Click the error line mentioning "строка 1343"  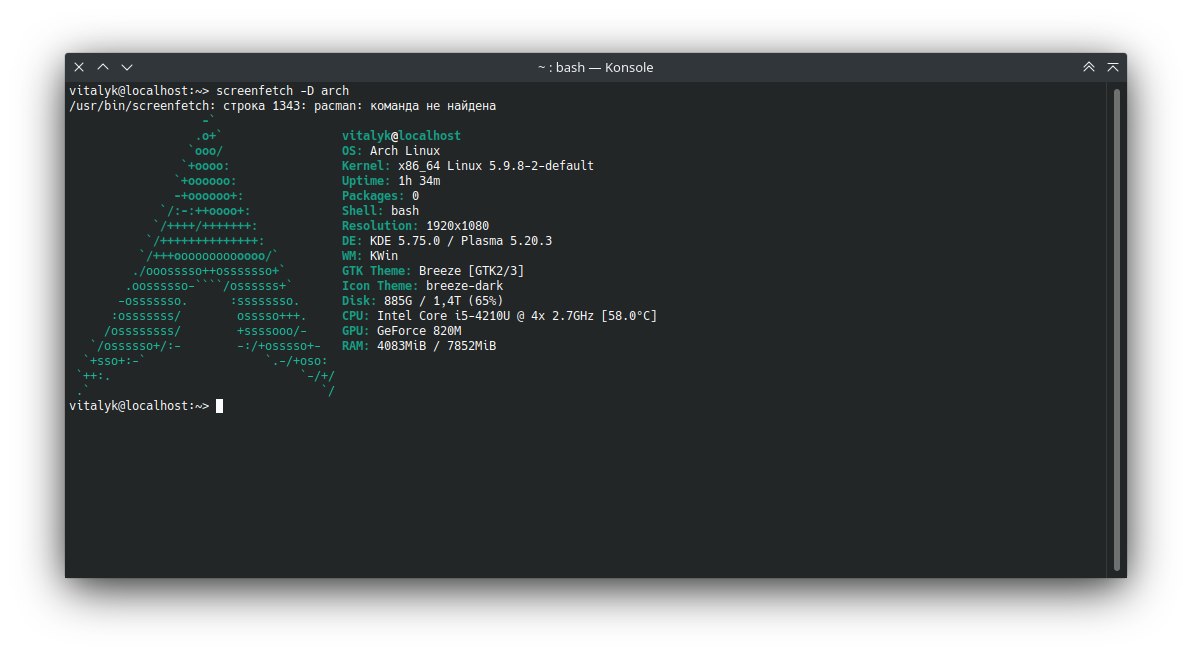pos(283,106)
